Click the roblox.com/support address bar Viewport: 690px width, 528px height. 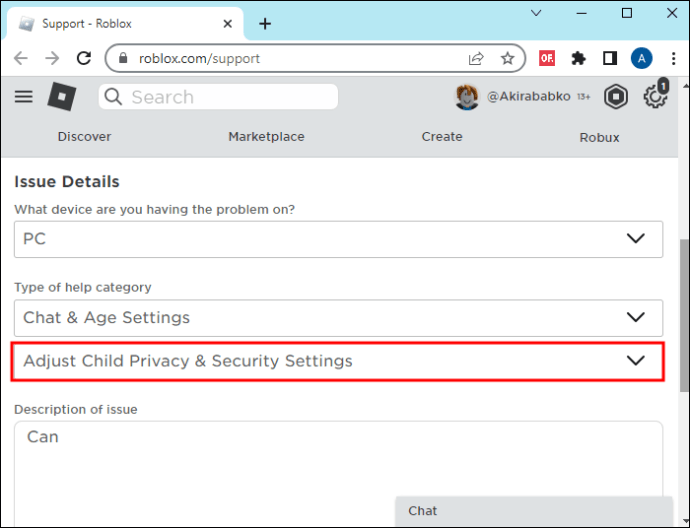point(315,58)
